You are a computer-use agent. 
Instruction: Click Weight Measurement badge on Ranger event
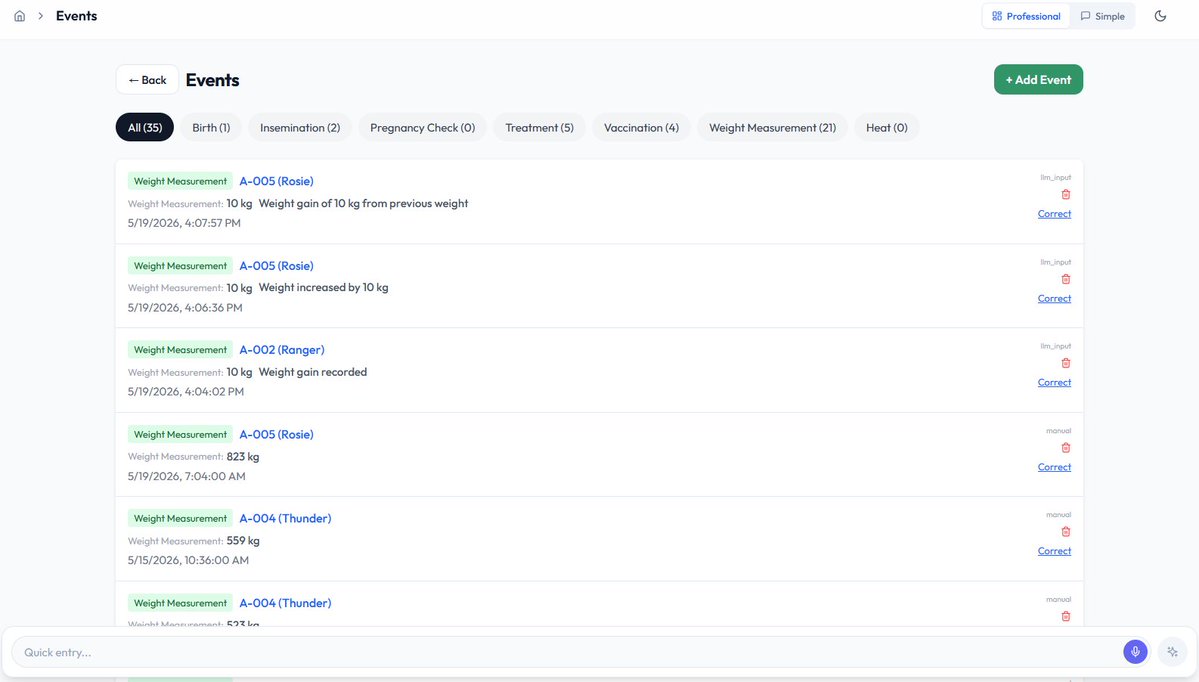click(180, 349)
